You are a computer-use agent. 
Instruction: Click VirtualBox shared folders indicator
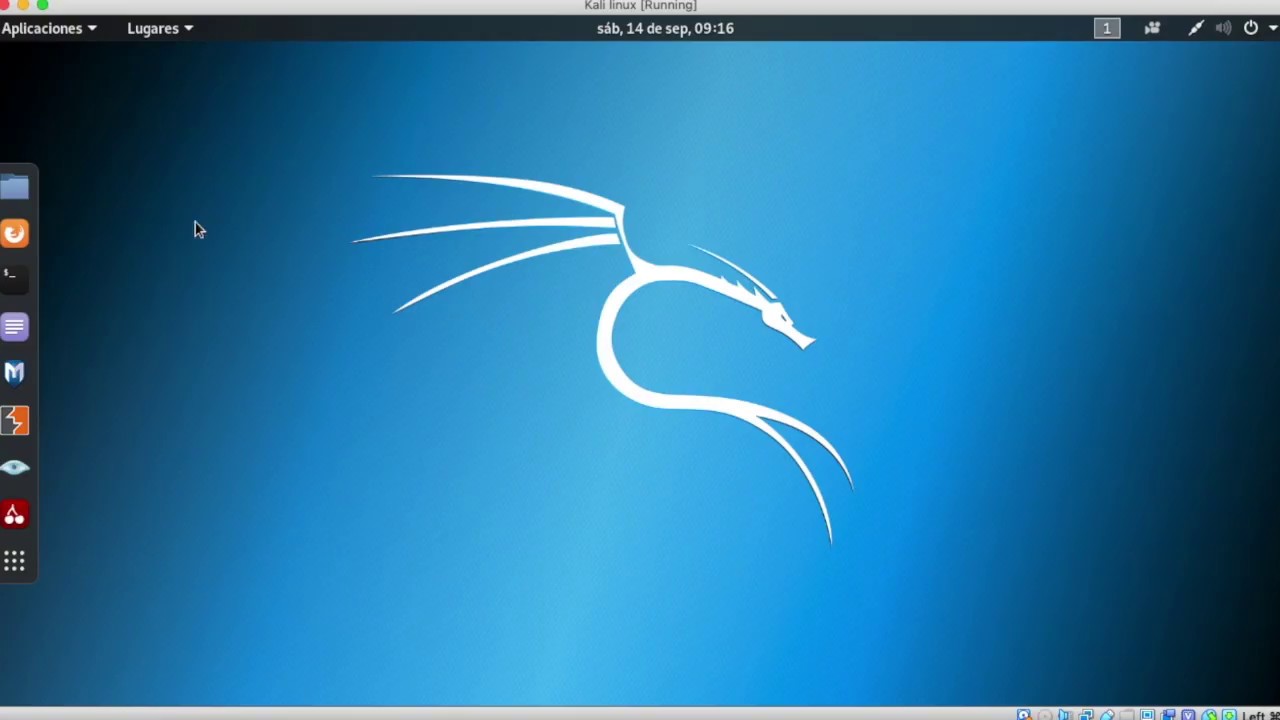click(1127, 714)
